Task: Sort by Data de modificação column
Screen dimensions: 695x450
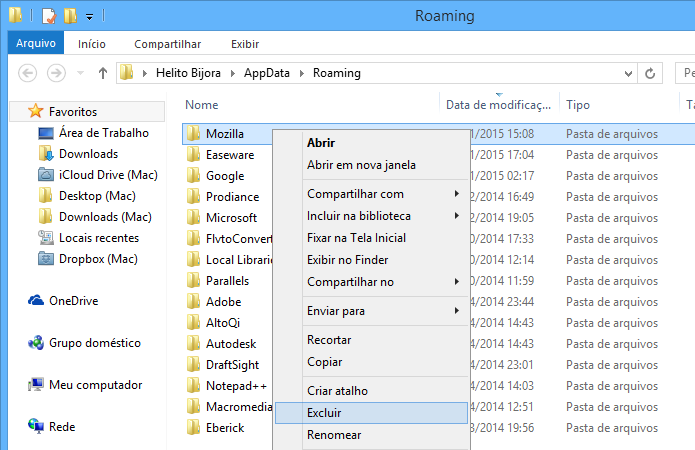Action: pyautogui.click(x=499, y=105)
